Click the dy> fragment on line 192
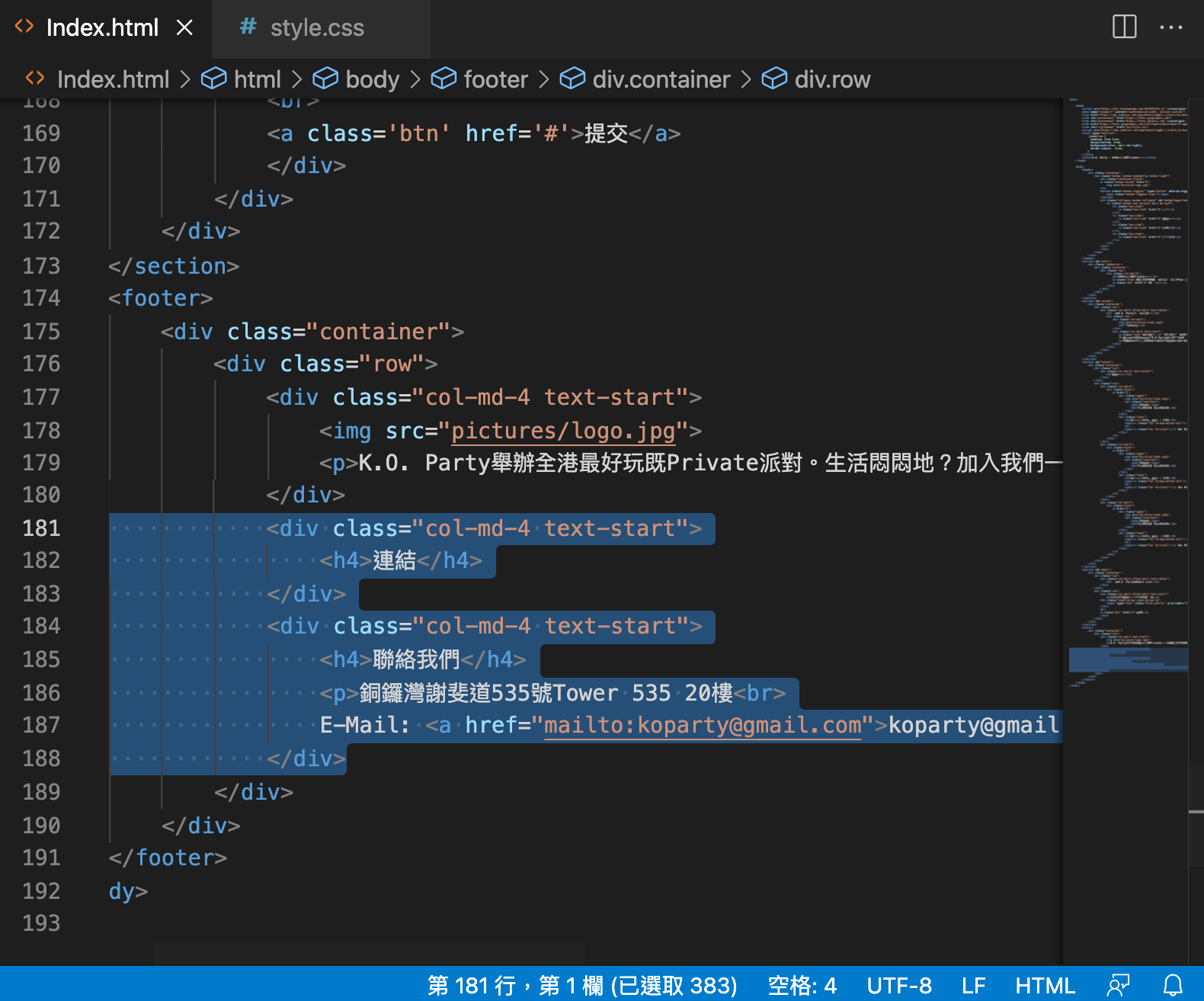This screenshot has width=1204, height=1001. point(128,891)
